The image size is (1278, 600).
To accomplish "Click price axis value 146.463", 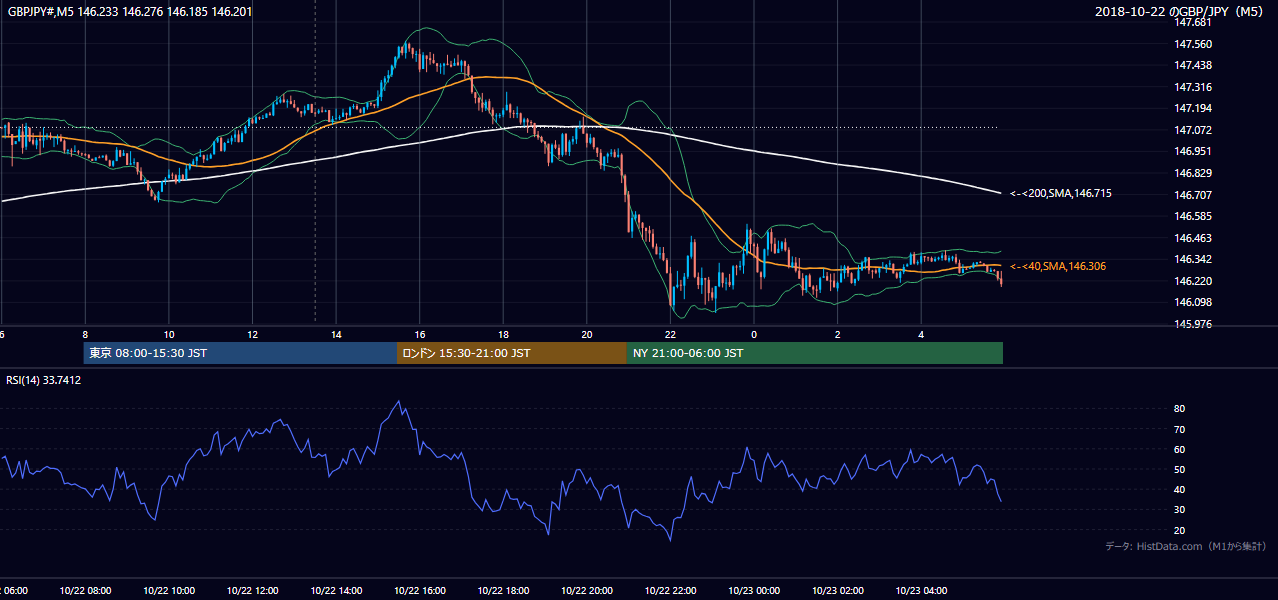I will 1193,238.
